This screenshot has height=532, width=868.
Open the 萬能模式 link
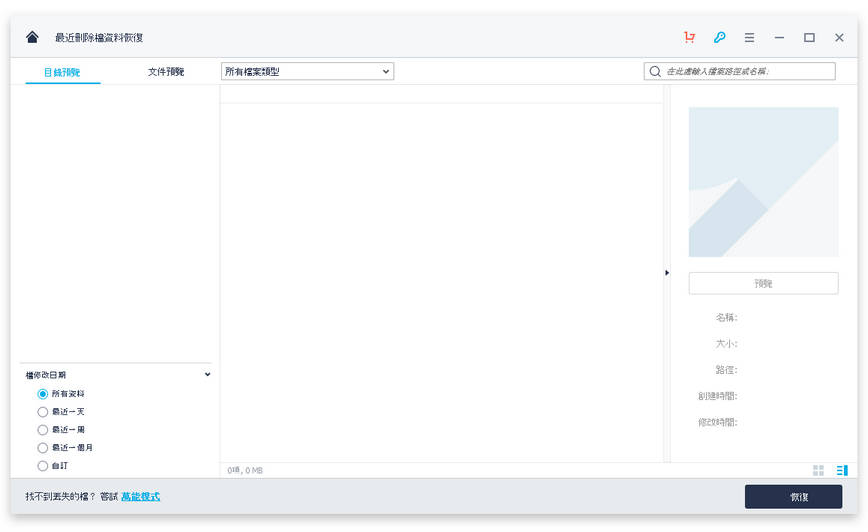[141, 497]
